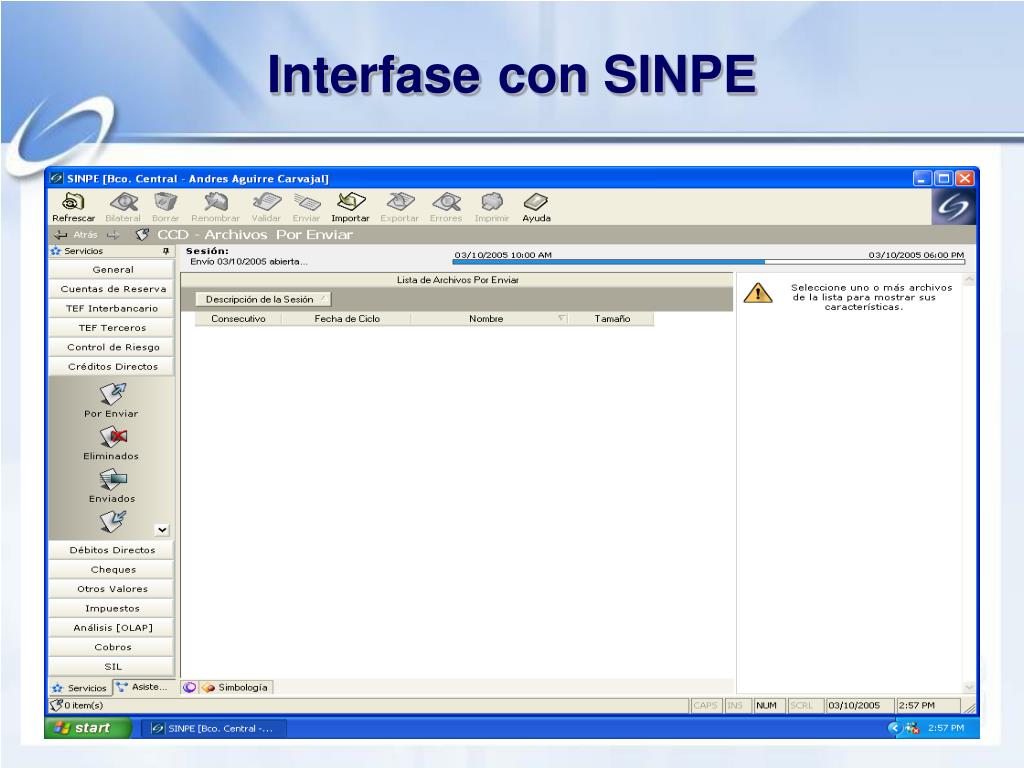Click the NUM status bar indicator
The height and width of the screenshot is (768, 1024).
[766, 705]
